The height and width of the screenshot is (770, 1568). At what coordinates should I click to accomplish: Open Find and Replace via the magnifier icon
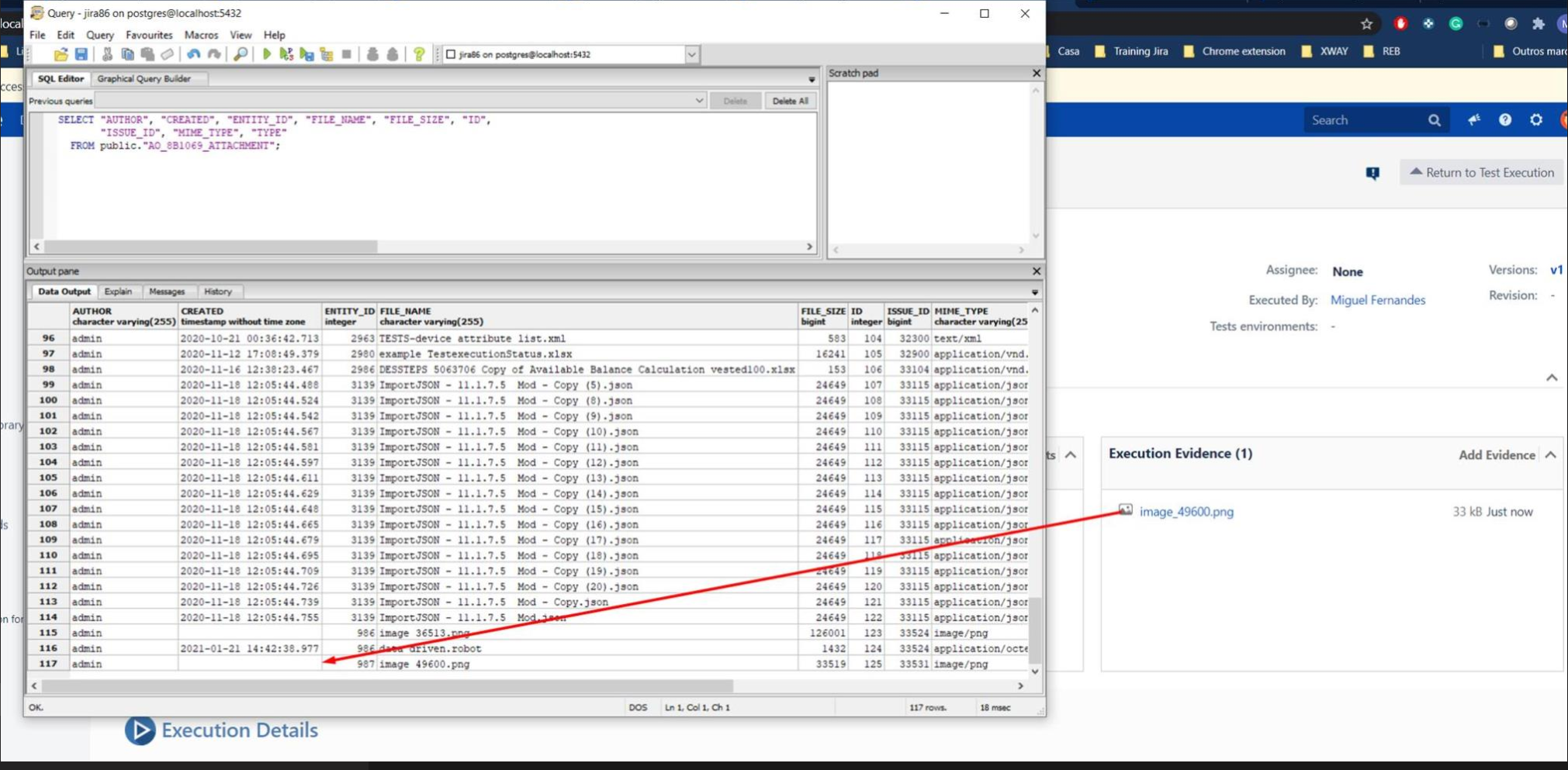pos(240,54)
